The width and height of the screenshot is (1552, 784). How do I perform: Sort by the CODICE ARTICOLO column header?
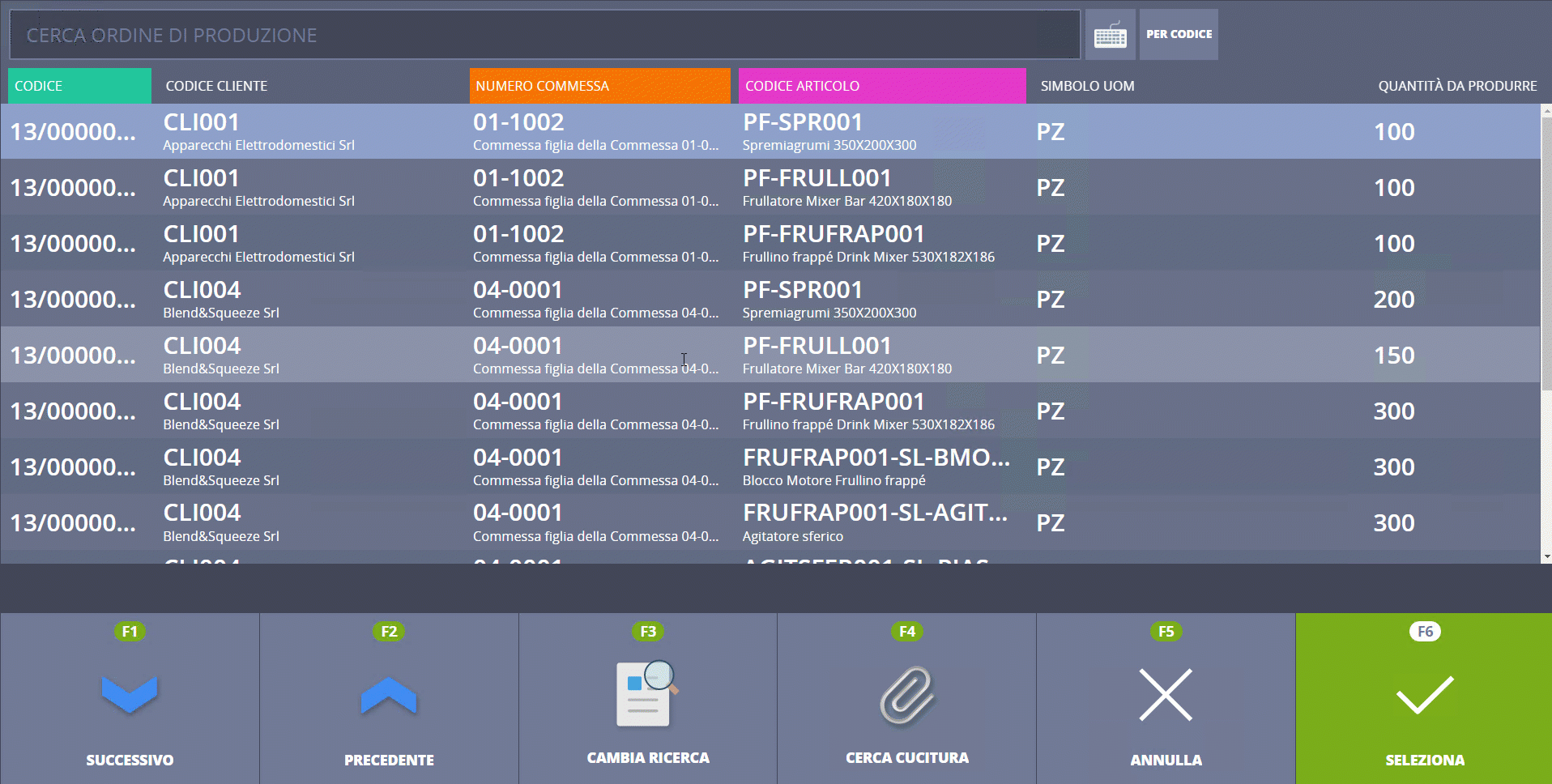882,86
